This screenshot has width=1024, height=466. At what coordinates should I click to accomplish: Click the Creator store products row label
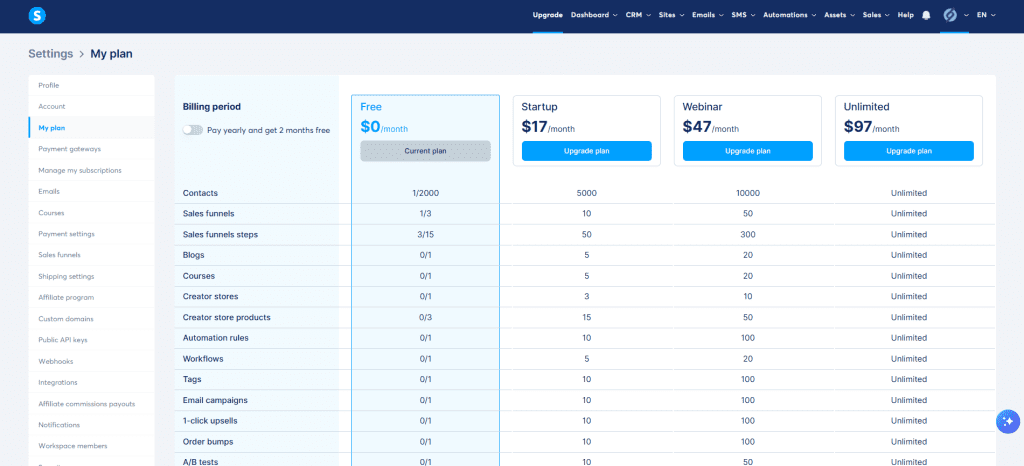click(227, 317)
